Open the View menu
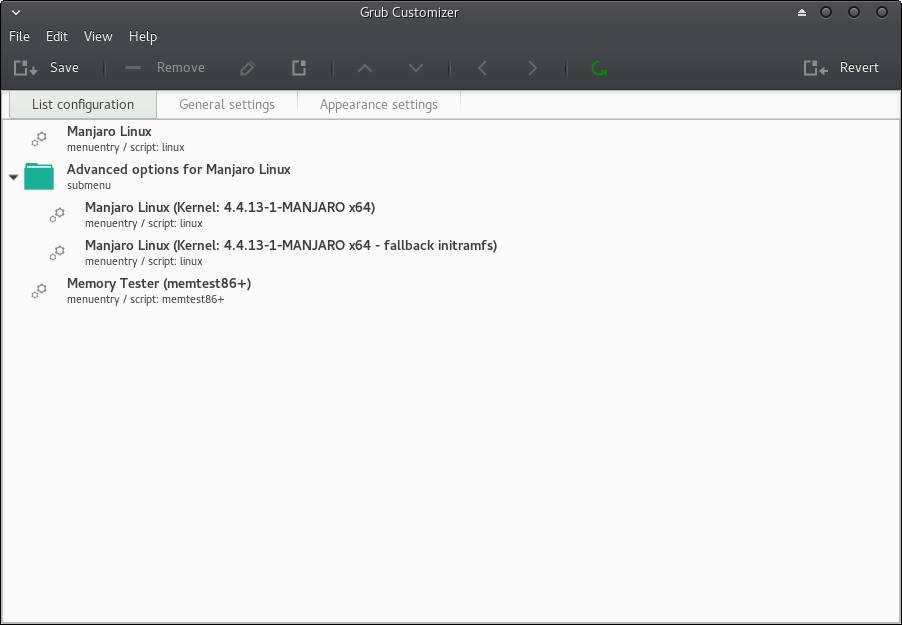Viewport: 902px width, 625px height. pyautogui.click(x=98, y=36)
